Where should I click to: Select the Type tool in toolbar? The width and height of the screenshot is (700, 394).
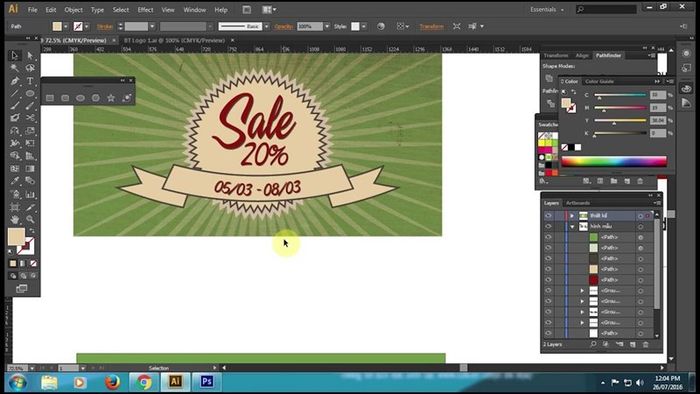point(30,81)
